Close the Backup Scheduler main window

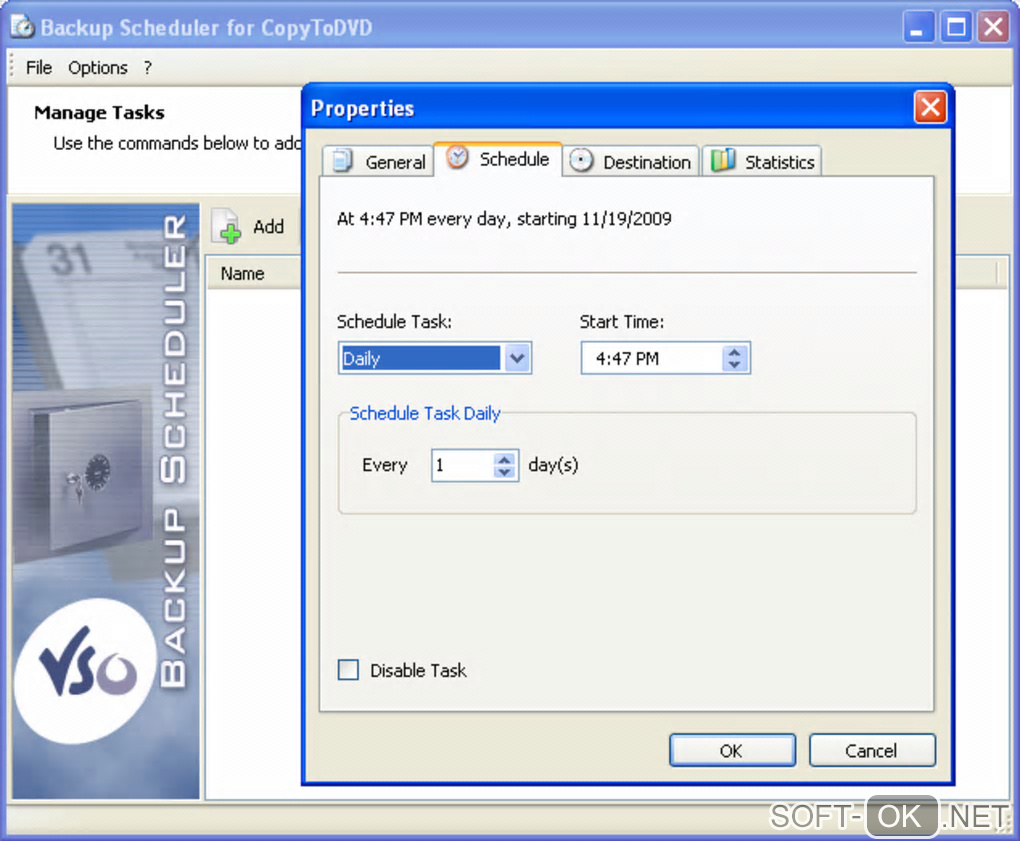click(993, 27)
